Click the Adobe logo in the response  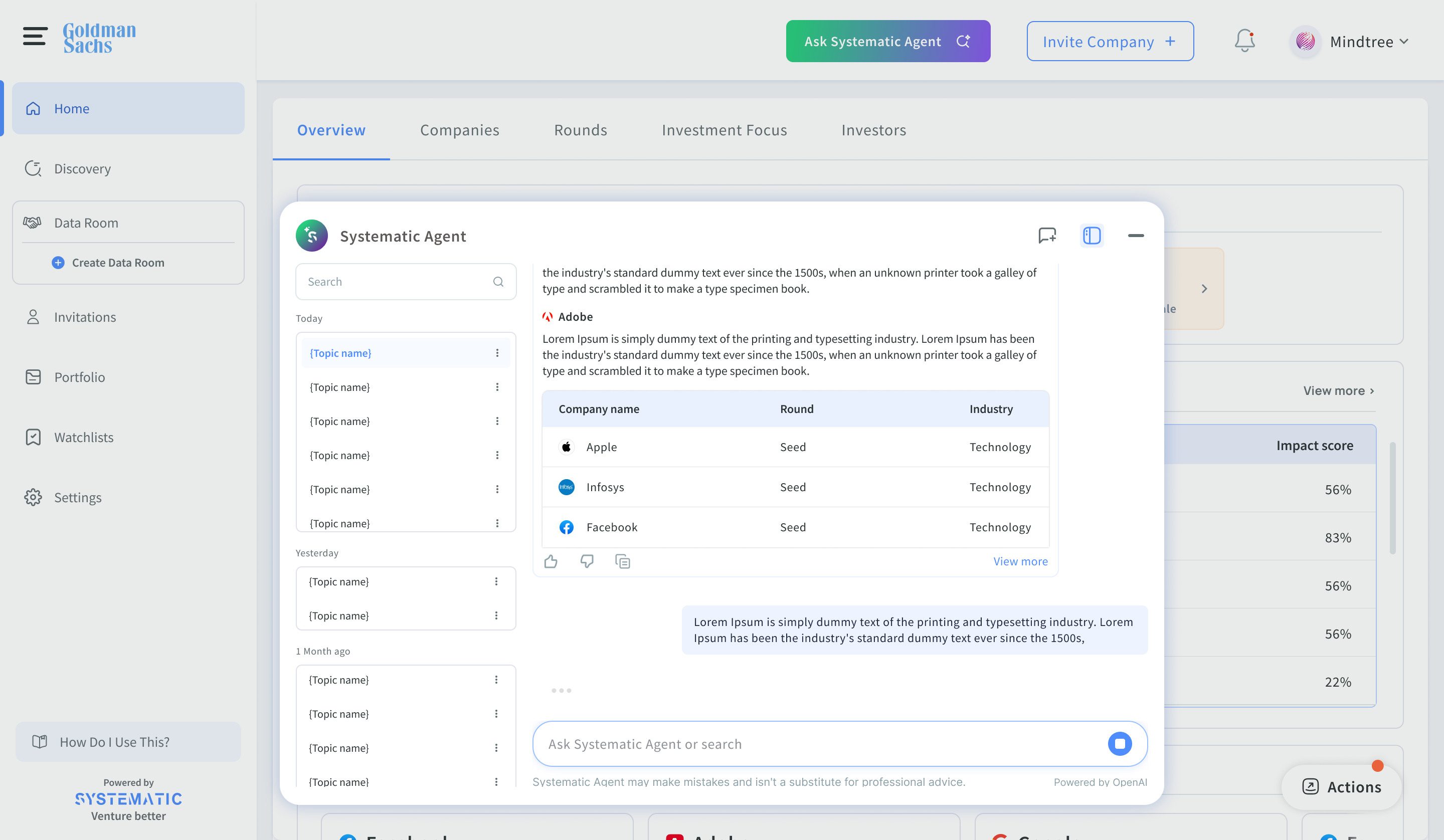pos(548,317)
